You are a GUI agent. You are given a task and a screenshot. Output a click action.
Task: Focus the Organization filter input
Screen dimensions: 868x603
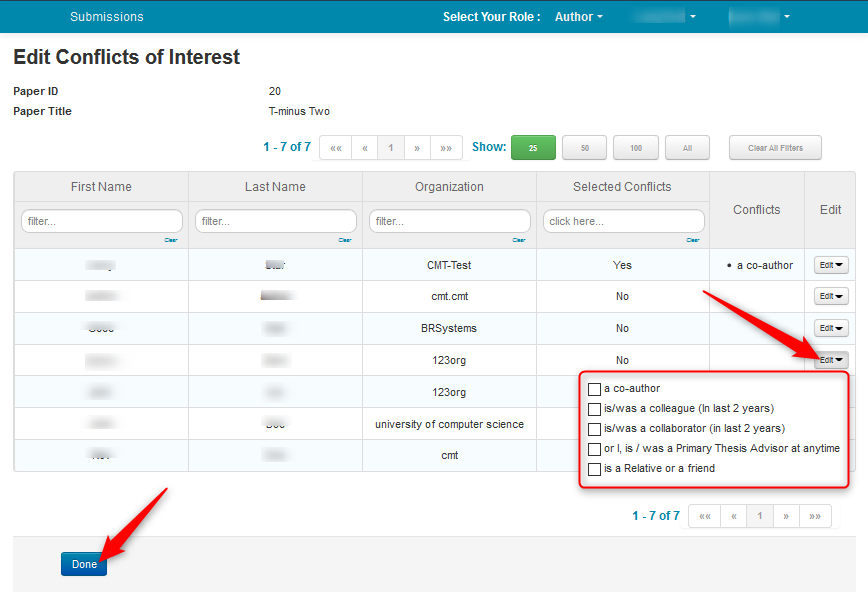[x=449, y=221]
